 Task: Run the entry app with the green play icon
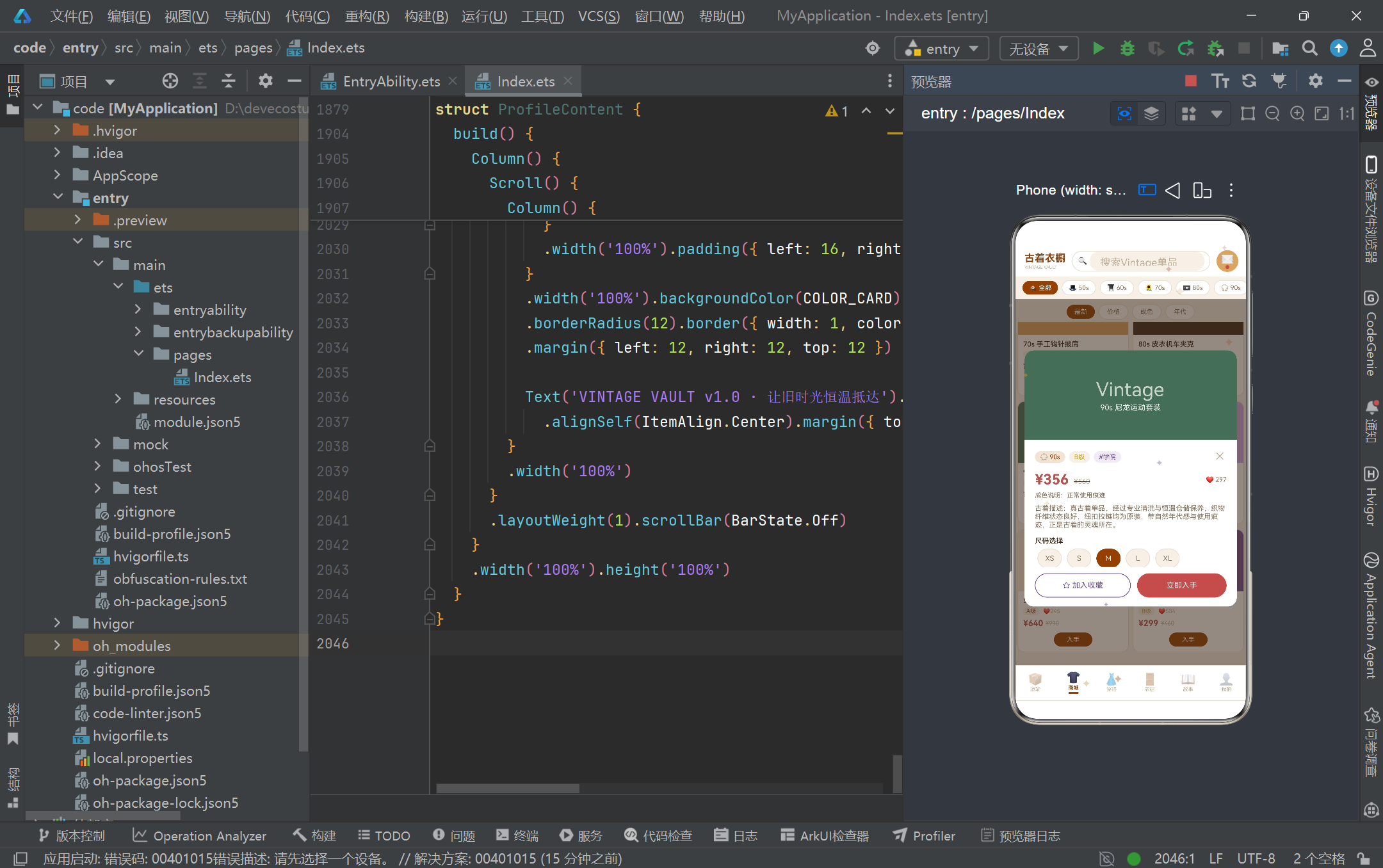point(1098,49)
